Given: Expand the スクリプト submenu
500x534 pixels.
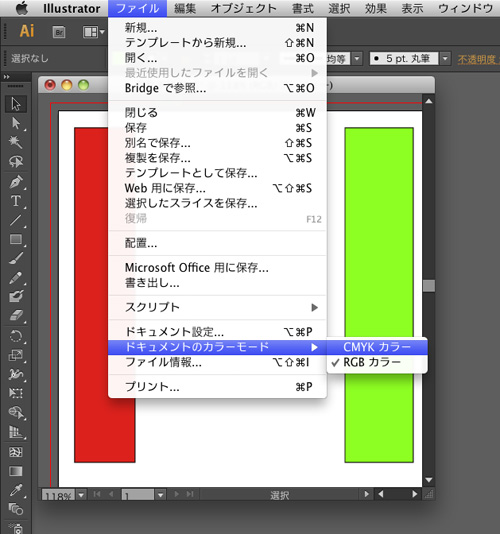Looking at the screenshot, I should (x=217, y=308).
